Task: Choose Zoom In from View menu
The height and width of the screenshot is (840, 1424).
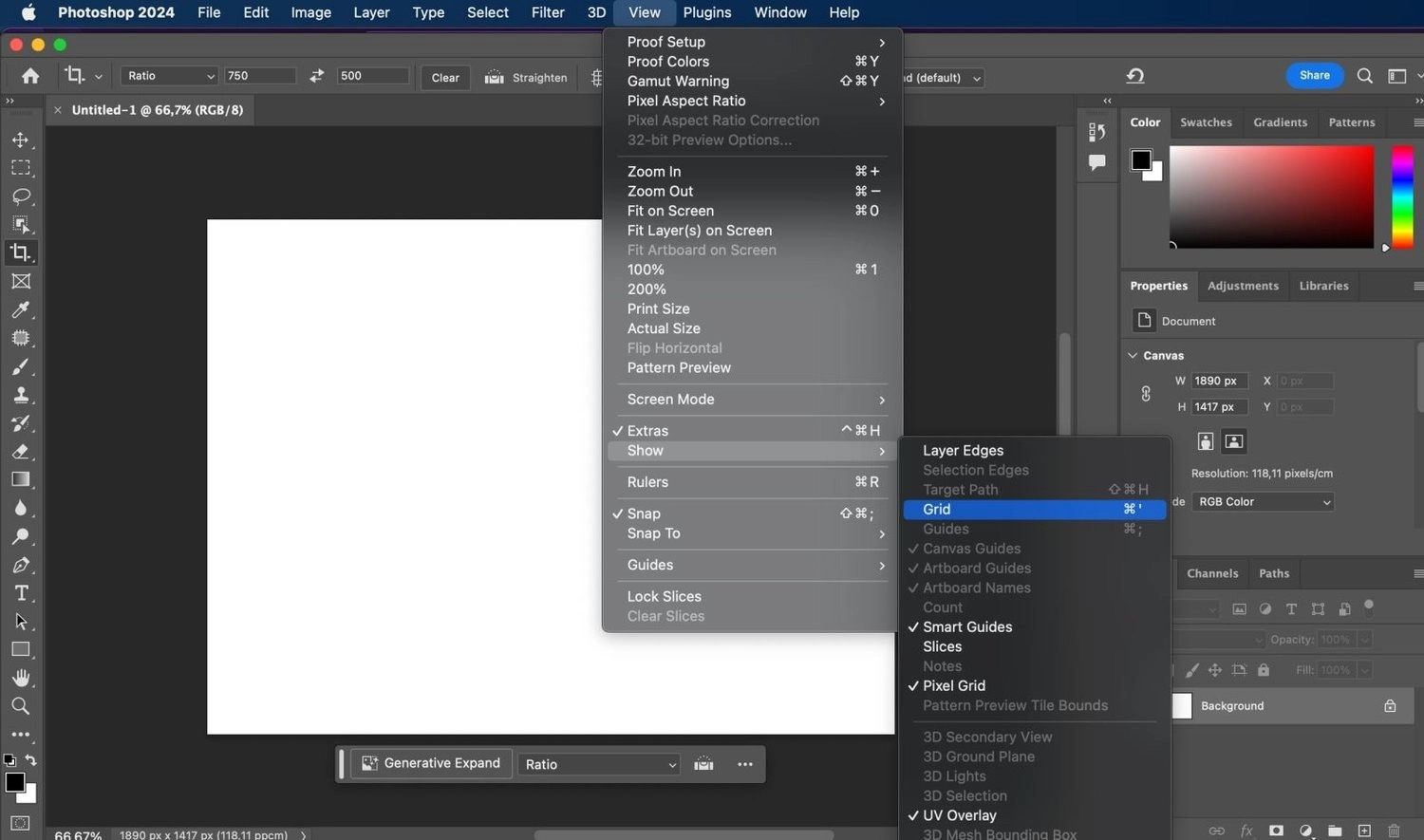Action: 751,172
